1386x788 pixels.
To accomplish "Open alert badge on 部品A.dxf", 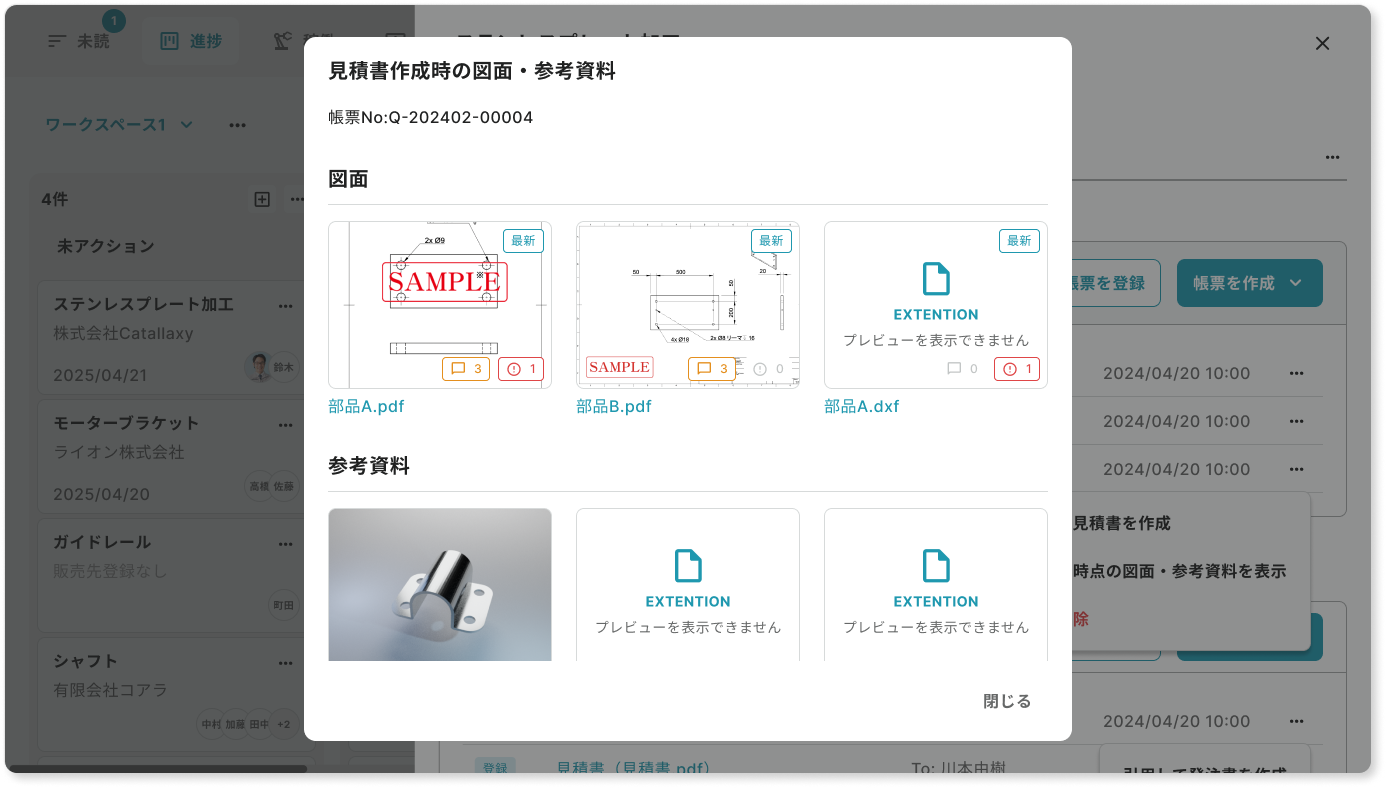I will point(1017,369).
